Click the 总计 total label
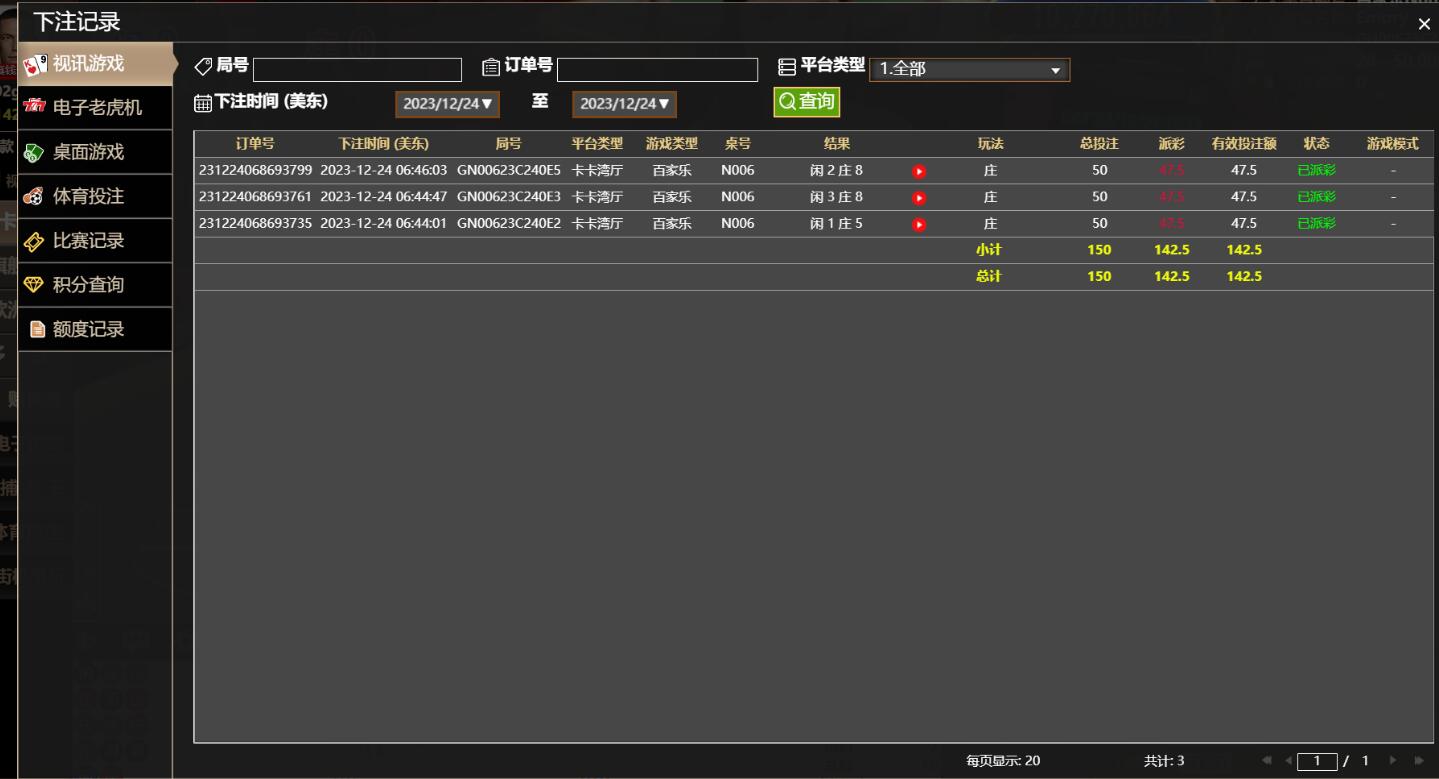The width and height of the screenshot is (1439, 779). coord(989,276)
